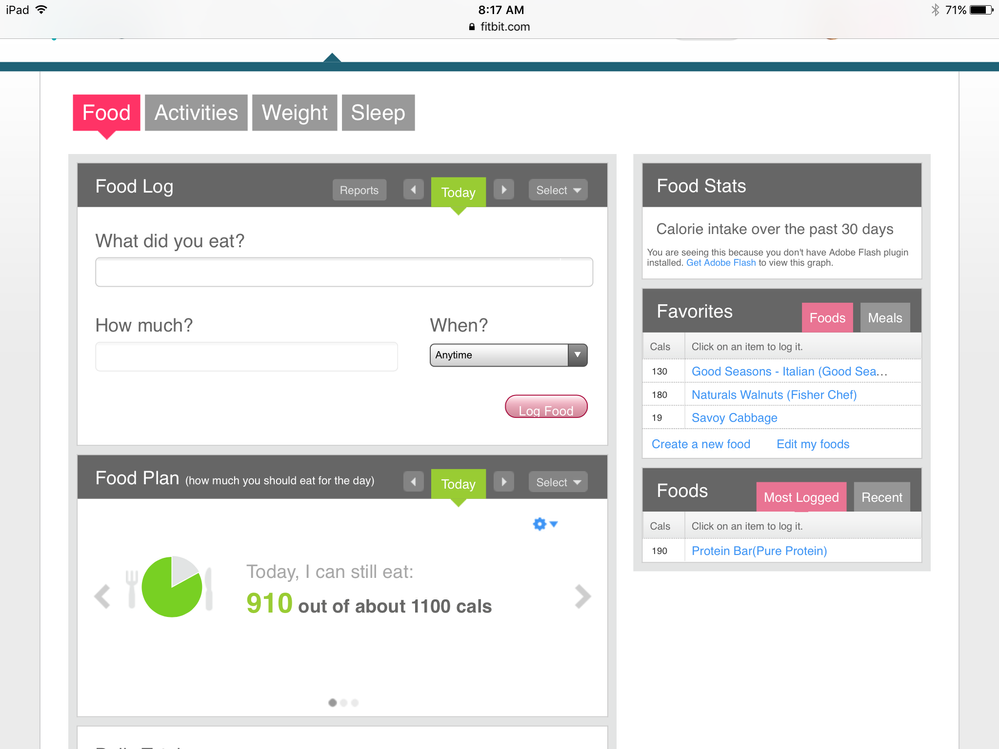Image resolution: width=999 pixels, height=749 pixels.
Task: Open the When? Anytime dropdown
Action: tap(508, 355)
